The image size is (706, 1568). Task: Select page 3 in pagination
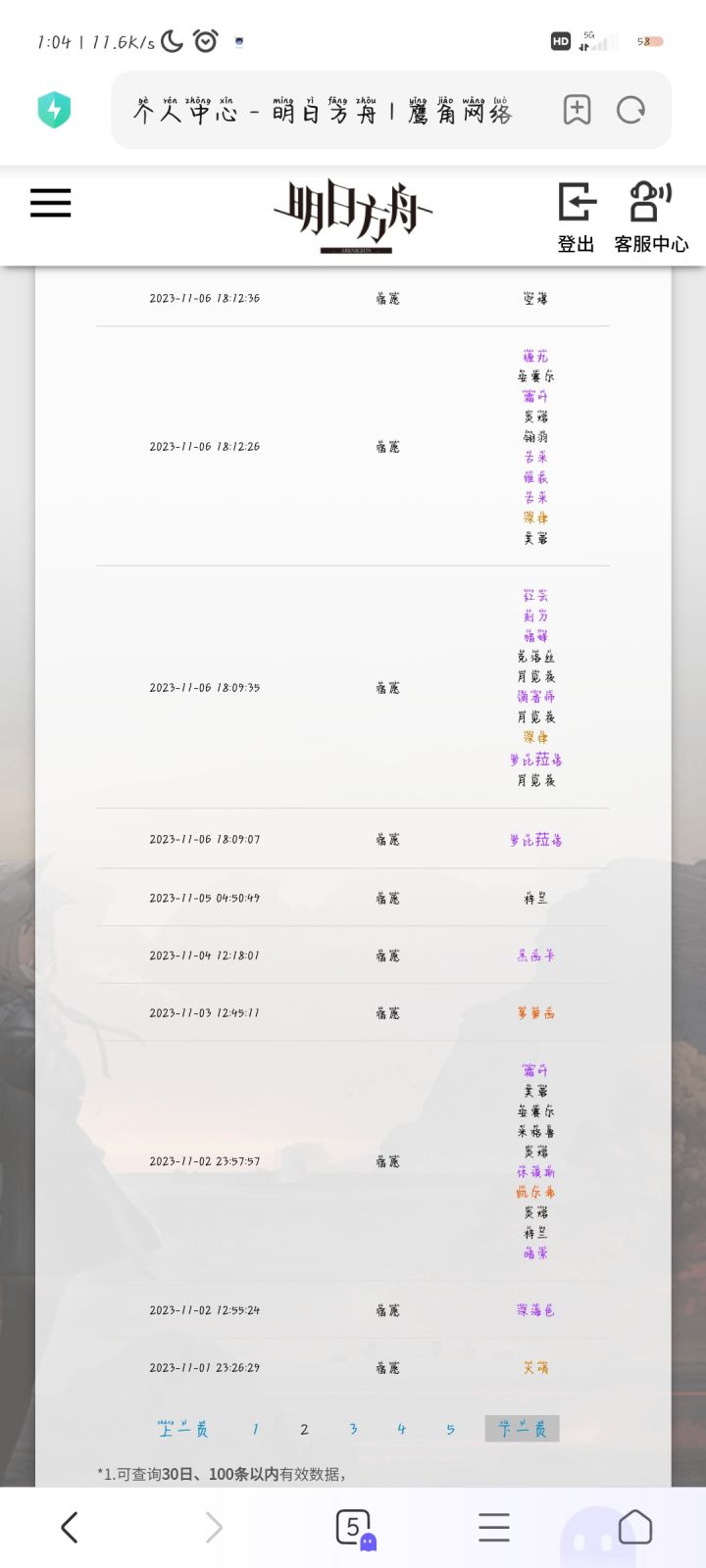click(x=353, y=1429)
